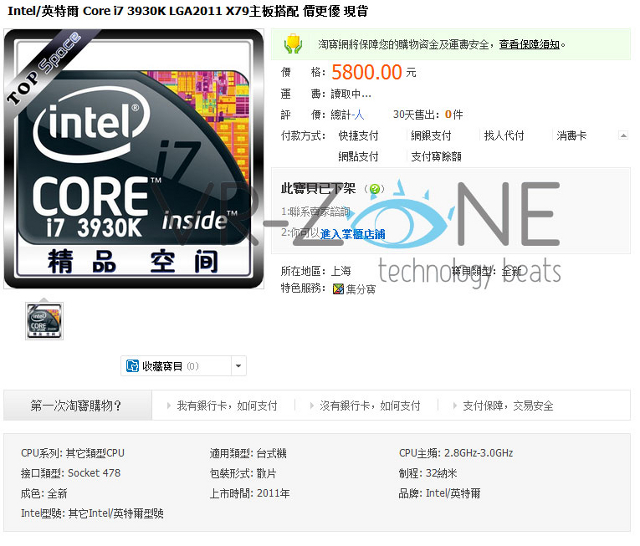Click the 消費卡 payment option
The height and width of the screenshot is (546, 640).
(571, 135)
